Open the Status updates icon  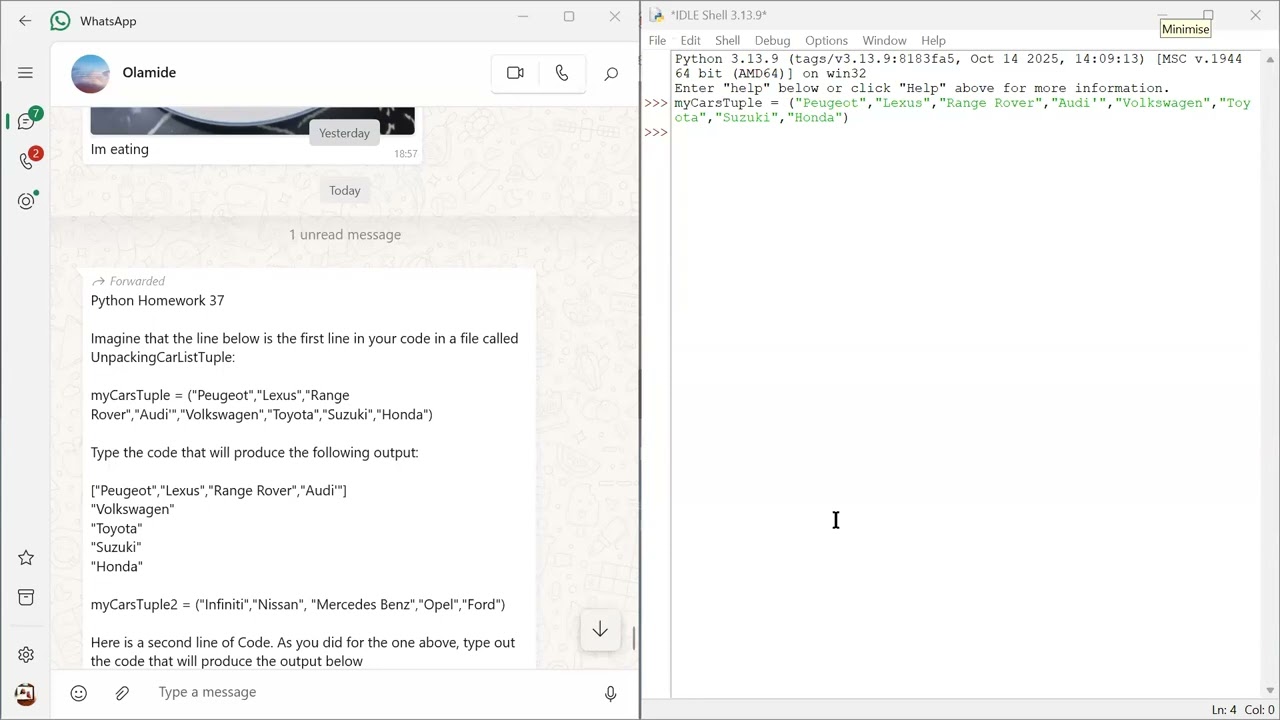pos(27,200)
